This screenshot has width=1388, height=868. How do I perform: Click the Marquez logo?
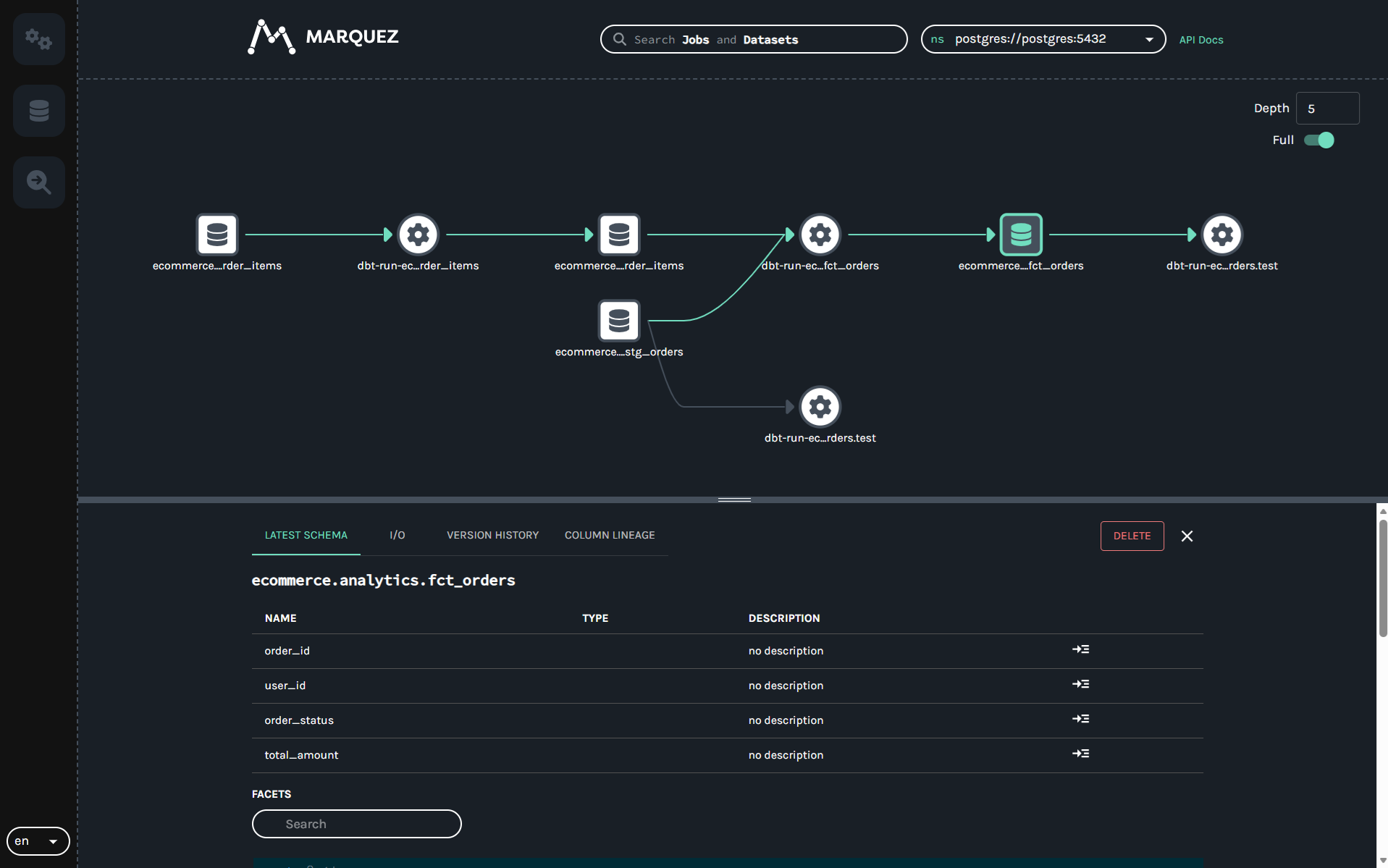pyautogui.click(x=324, y=37)
